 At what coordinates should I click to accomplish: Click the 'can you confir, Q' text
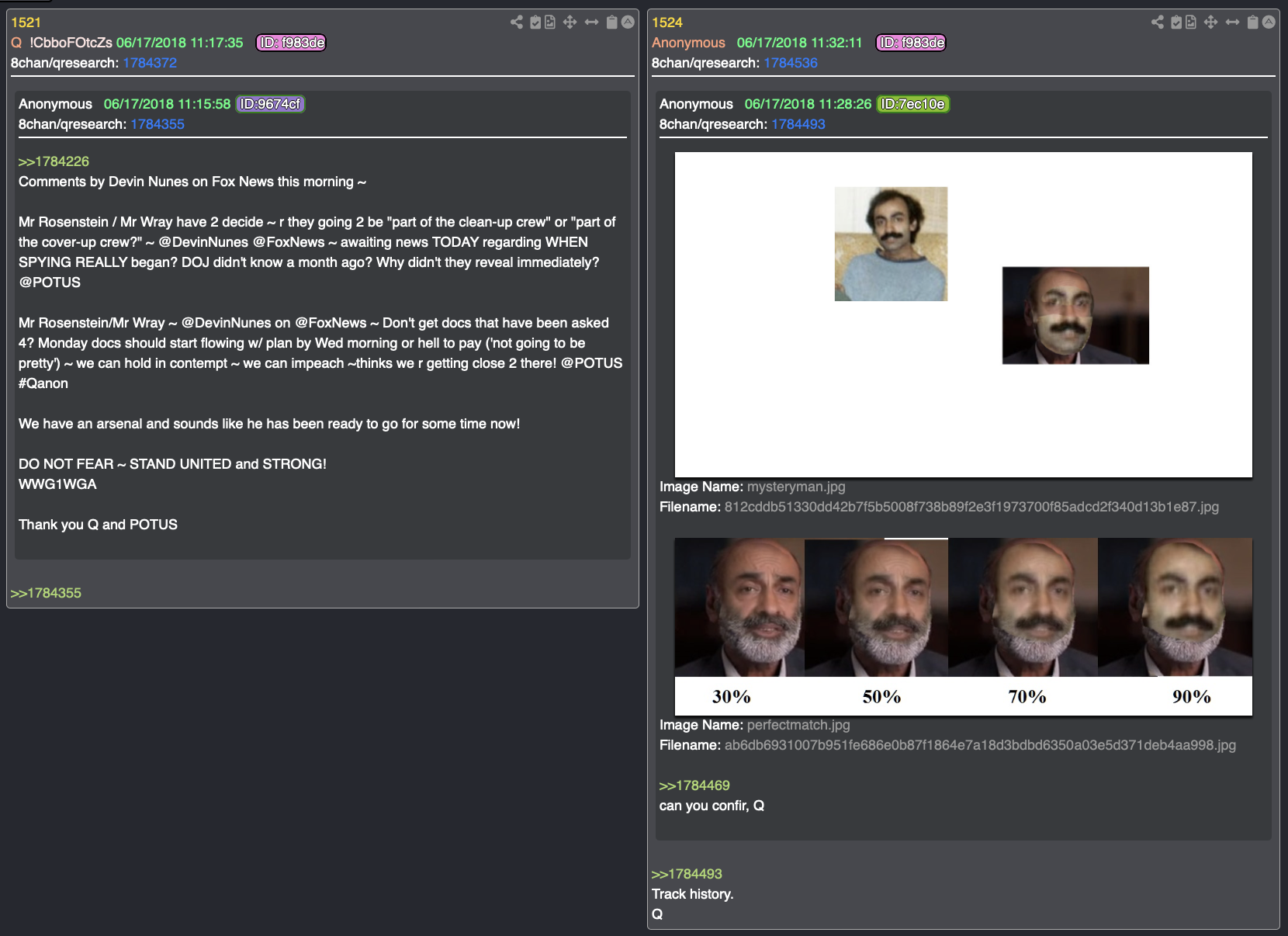tap(712, 806)
